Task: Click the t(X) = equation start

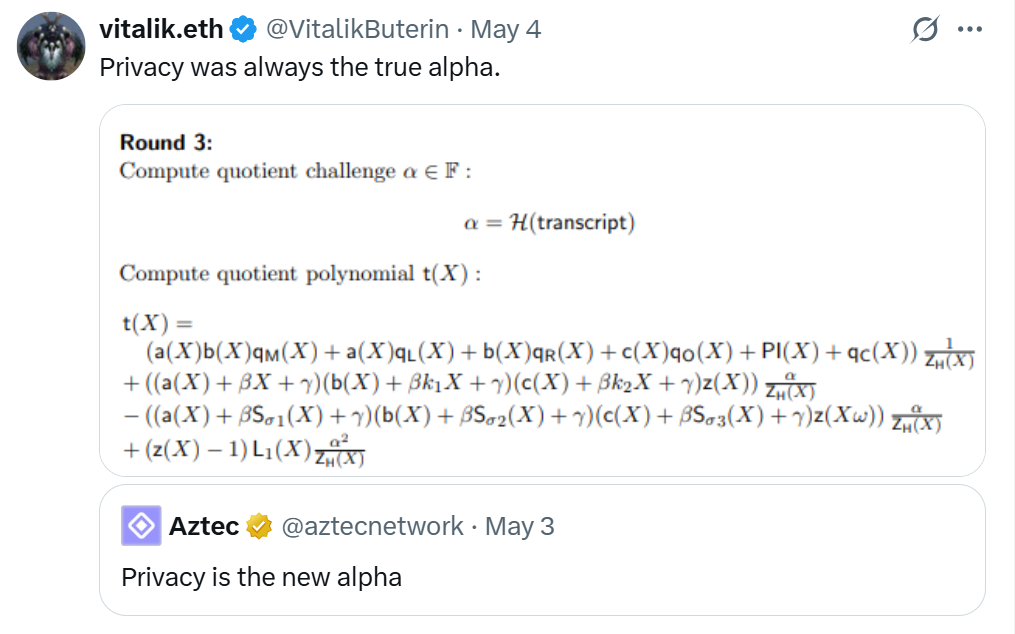Action: click(155, 323)
